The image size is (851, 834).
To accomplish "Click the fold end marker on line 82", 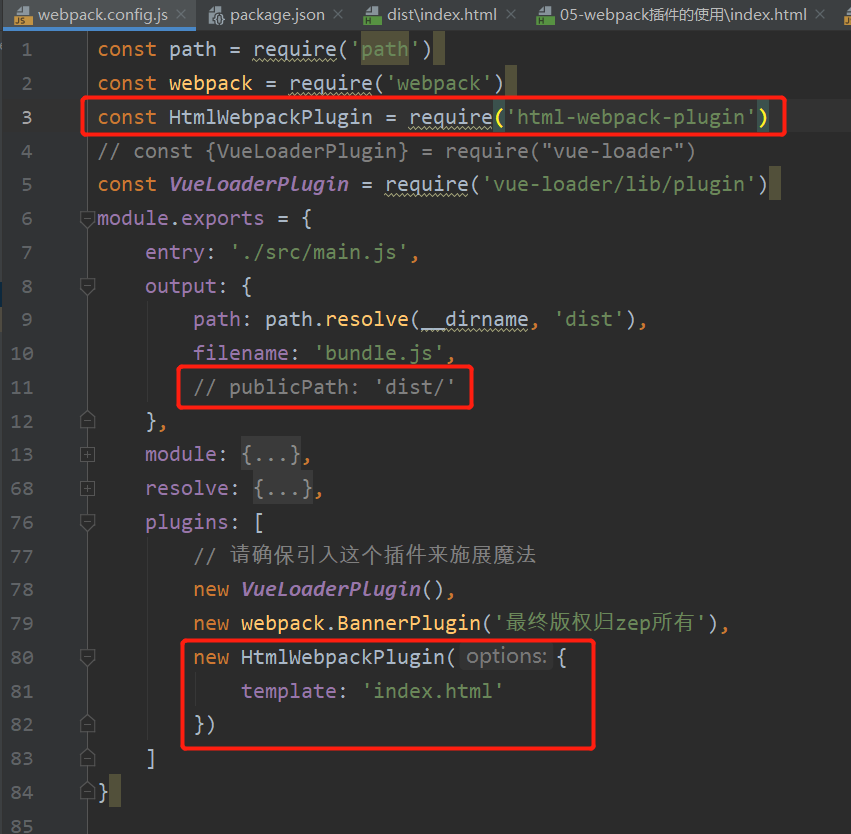I will point(87,724).
